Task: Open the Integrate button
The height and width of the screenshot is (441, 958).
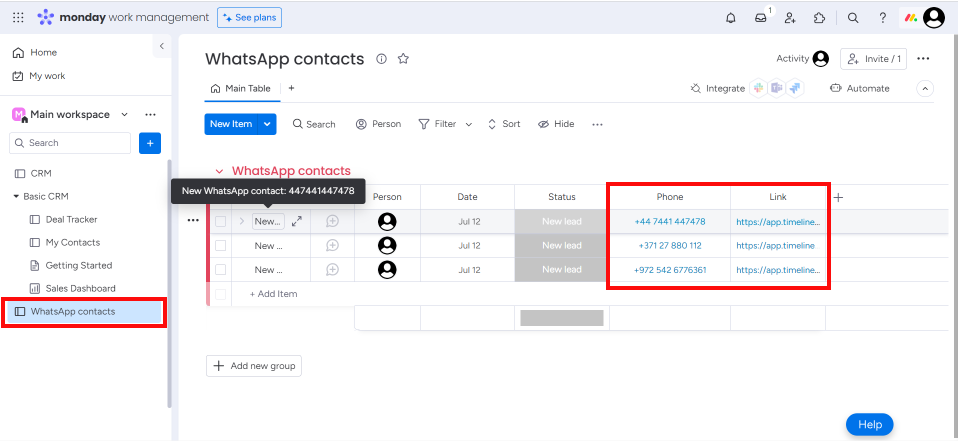Action: [x=718, y=89]
